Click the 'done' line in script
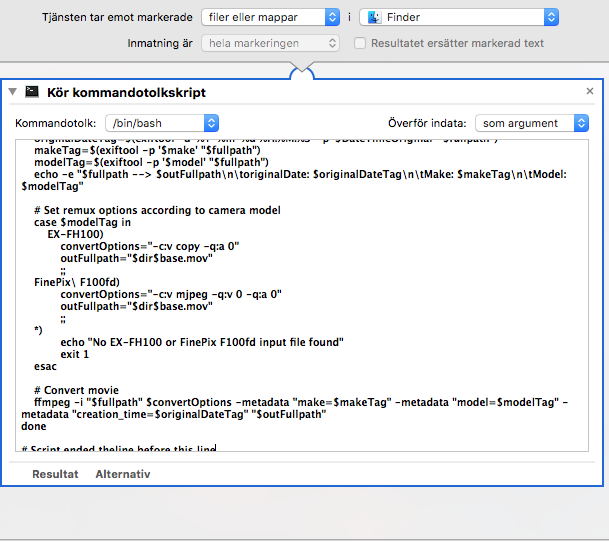609x542 pixels. coord(34,426)
